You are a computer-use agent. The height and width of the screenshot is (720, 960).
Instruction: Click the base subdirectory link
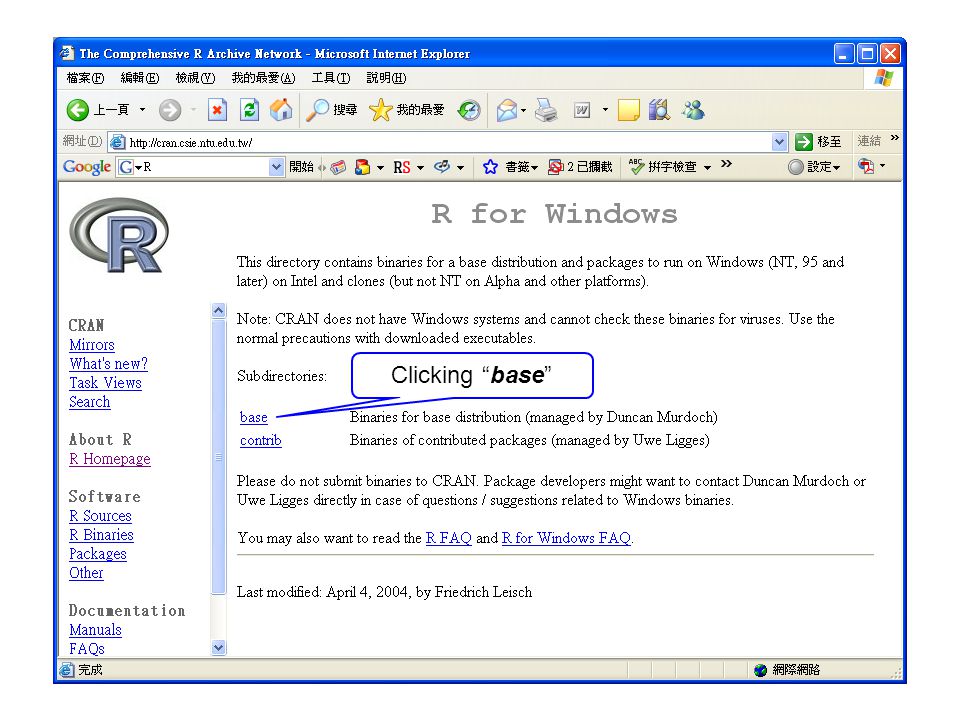click(x=253, y=418)
